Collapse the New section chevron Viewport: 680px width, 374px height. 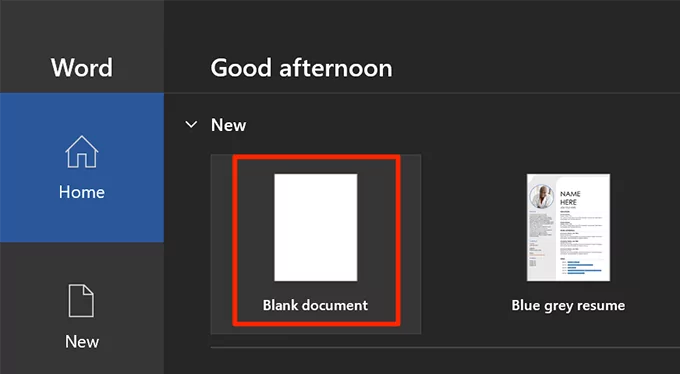click(191, 125)
